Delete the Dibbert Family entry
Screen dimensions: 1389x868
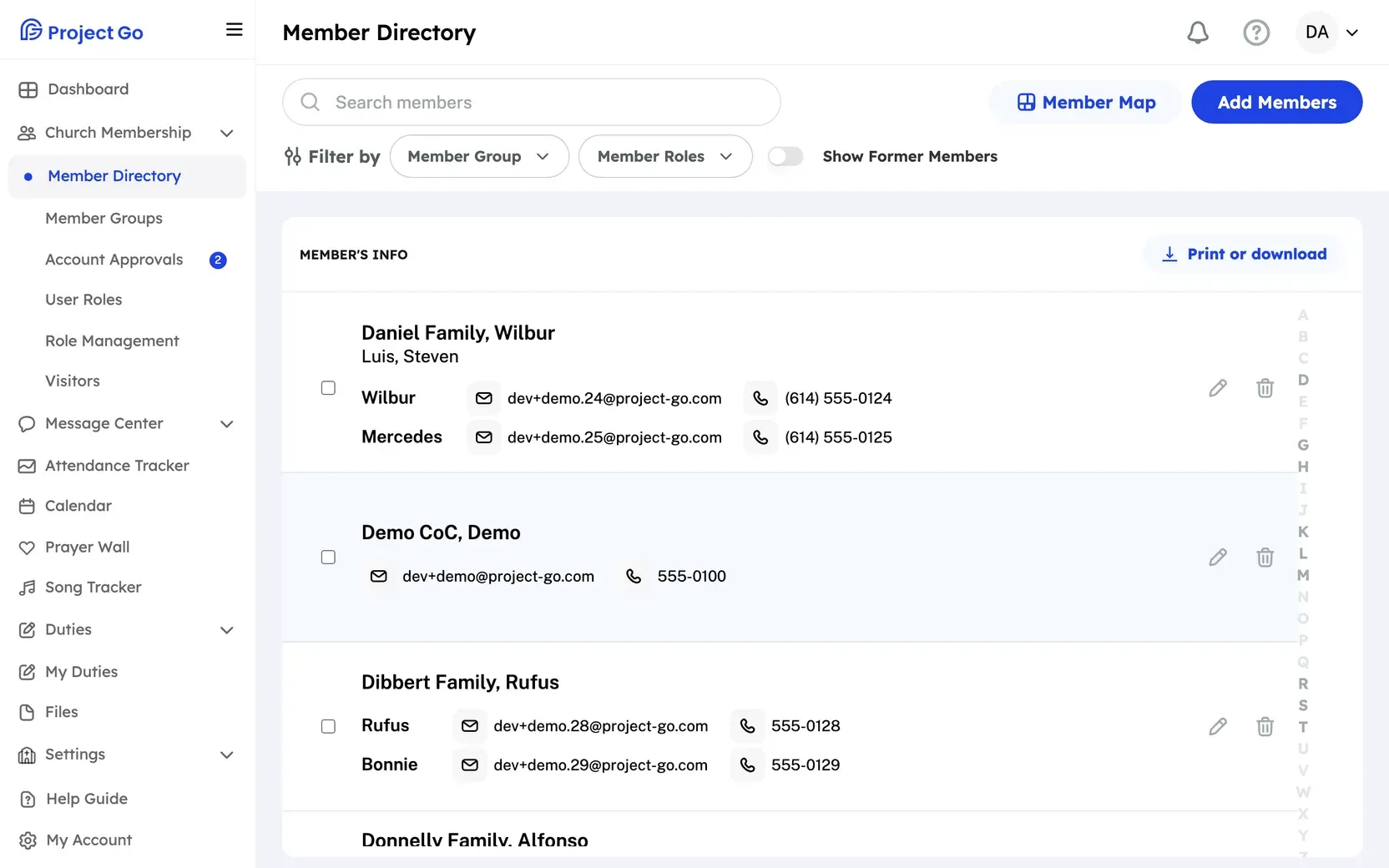[x=1265, y=727]
